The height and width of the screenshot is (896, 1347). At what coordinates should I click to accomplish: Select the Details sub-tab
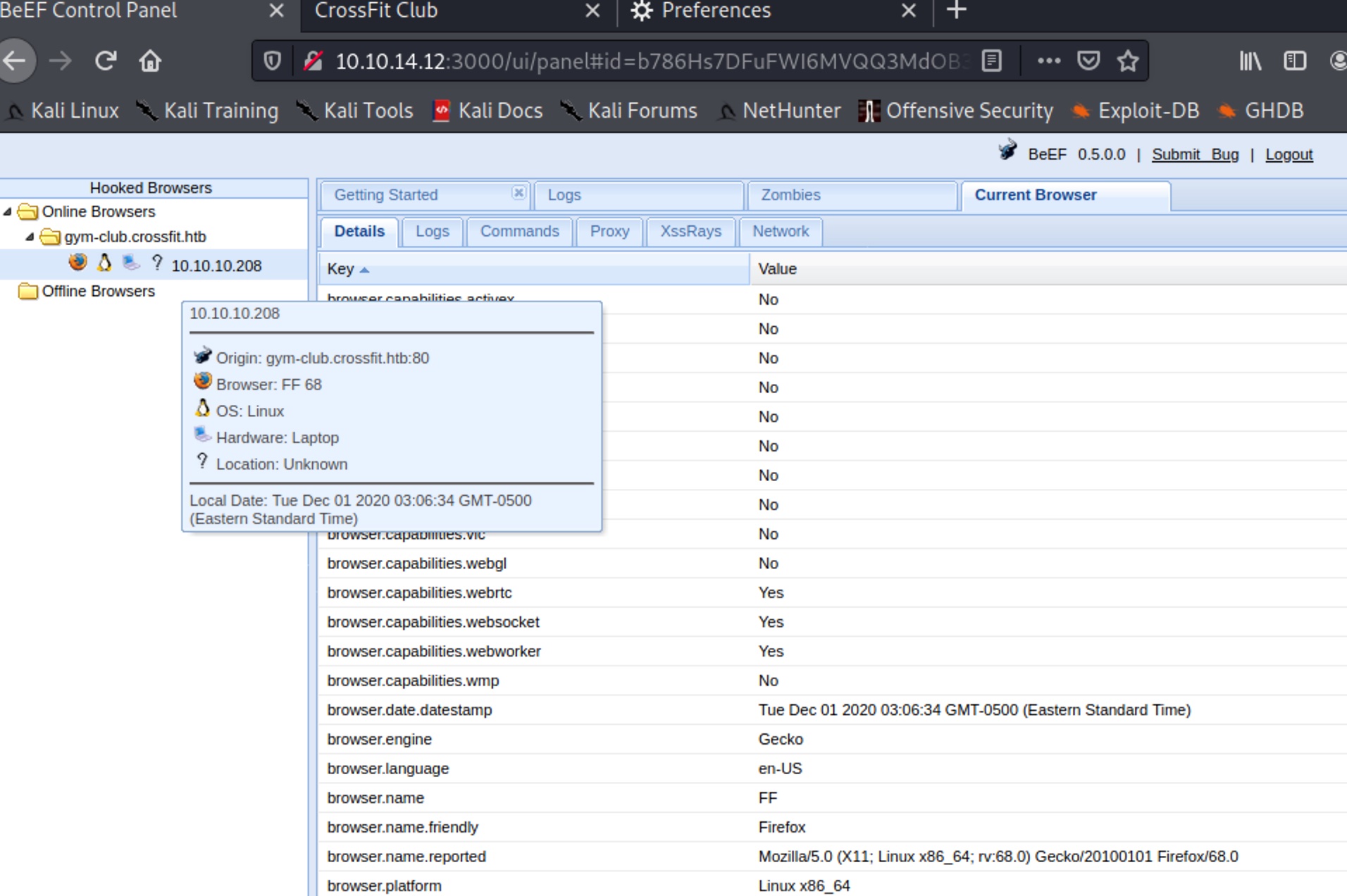click(x=359, y=232)
